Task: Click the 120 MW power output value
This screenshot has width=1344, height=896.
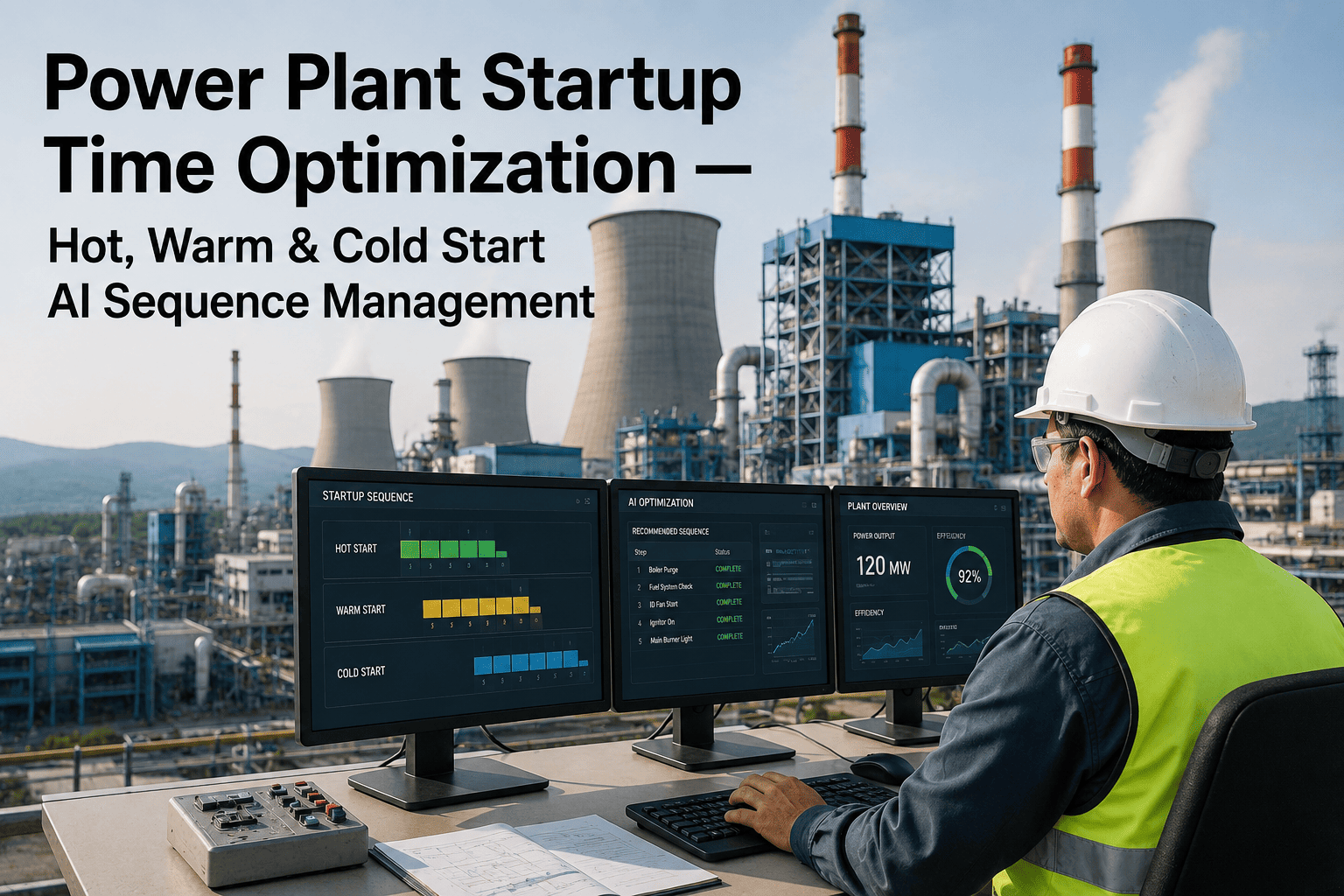Action: [884, 566]
